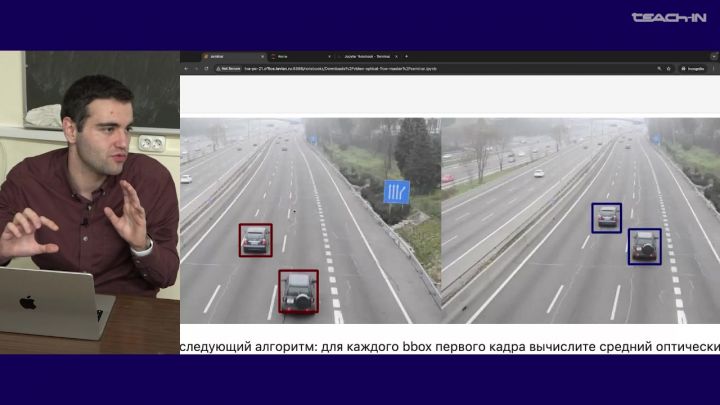Click the browser back arrow
Screen dimensions: 720x405
pos(187,68)
